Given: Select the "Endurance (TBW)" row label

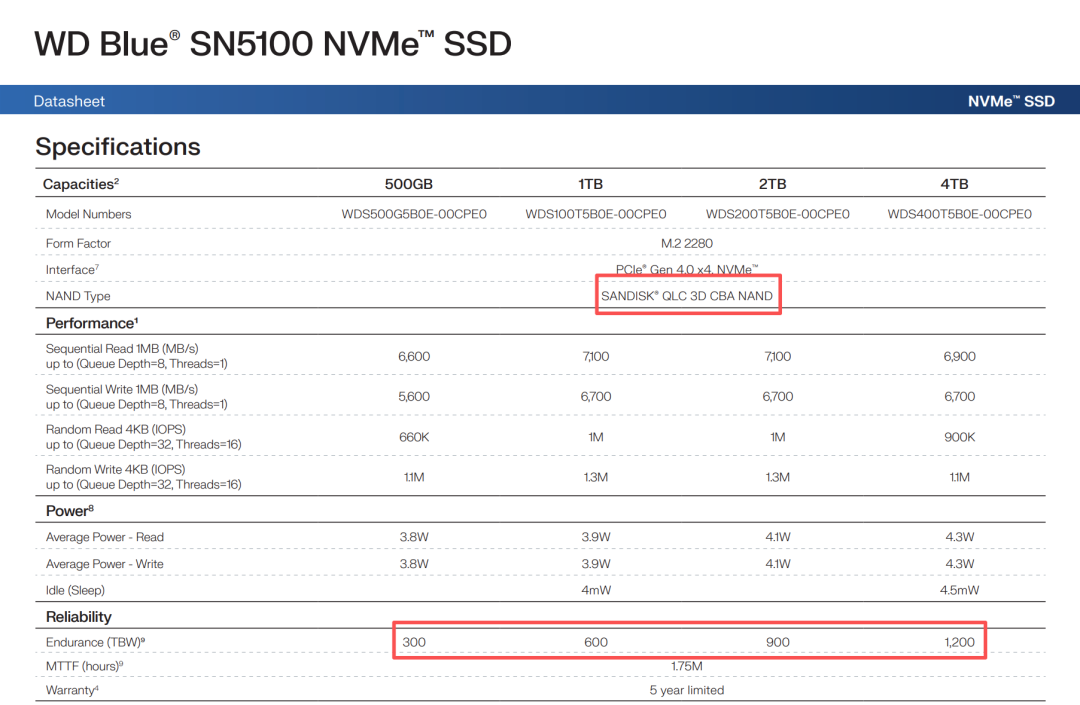Looking at the screenshot, I should click(95, 642).
